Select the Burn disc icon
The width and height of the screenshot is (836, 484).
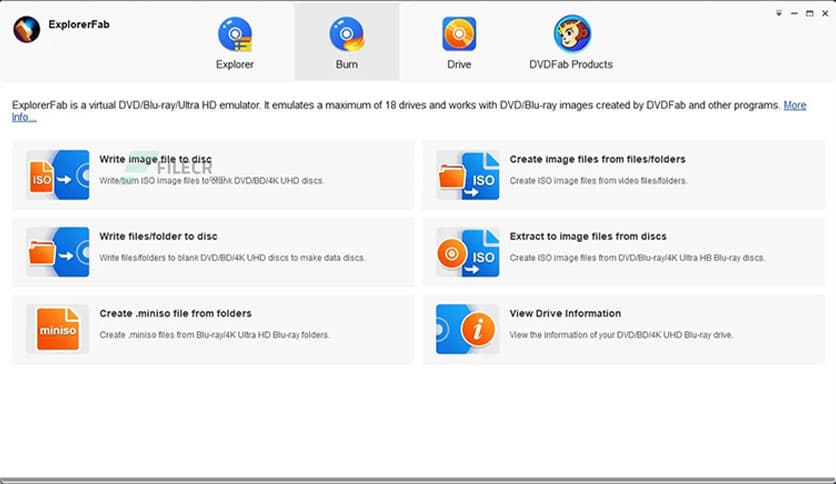point(347,34)
